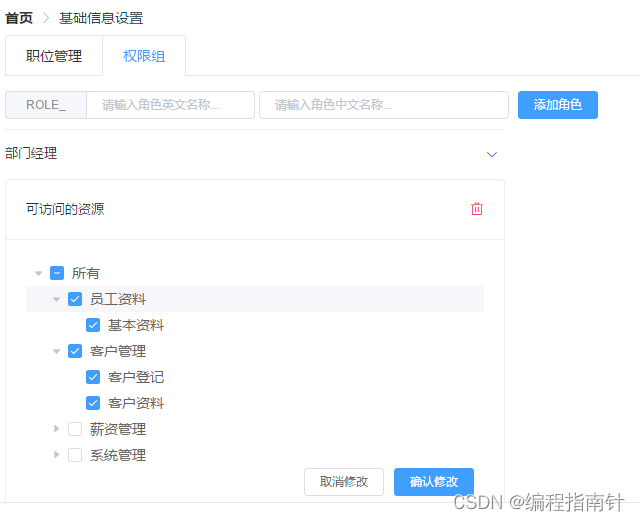Uncheck the 员工资料 checkbox
Image resolution: width=640 pixels, height=521 pixels.
point(75,299)
